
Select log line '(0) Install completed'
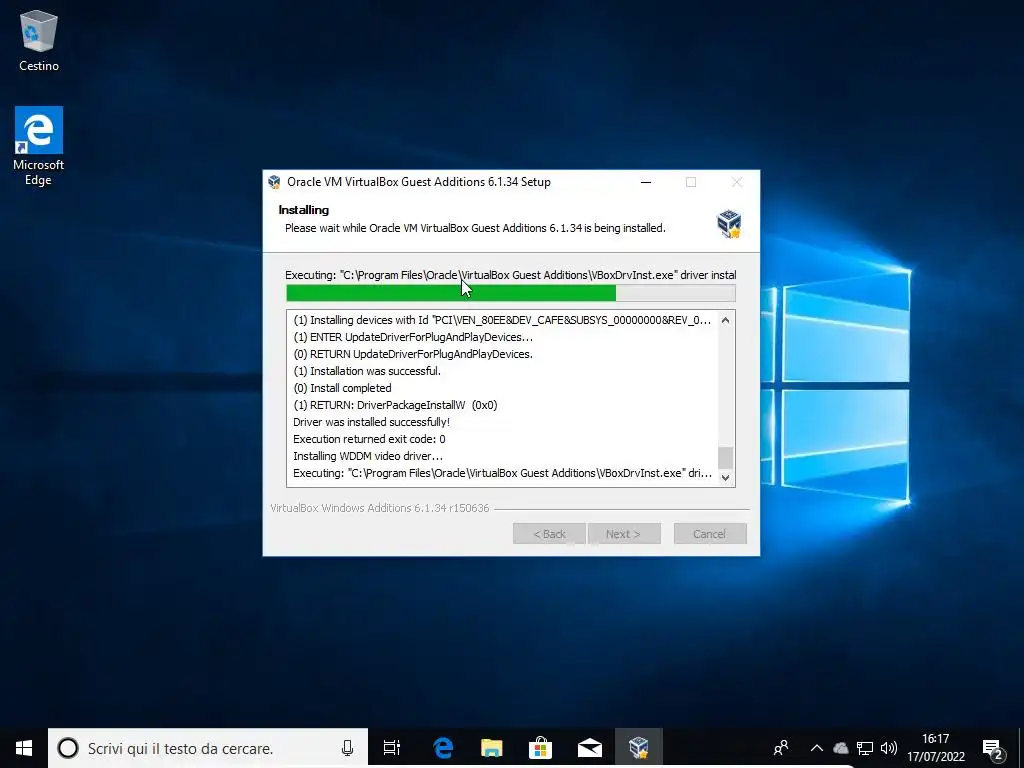click(342, 388)
